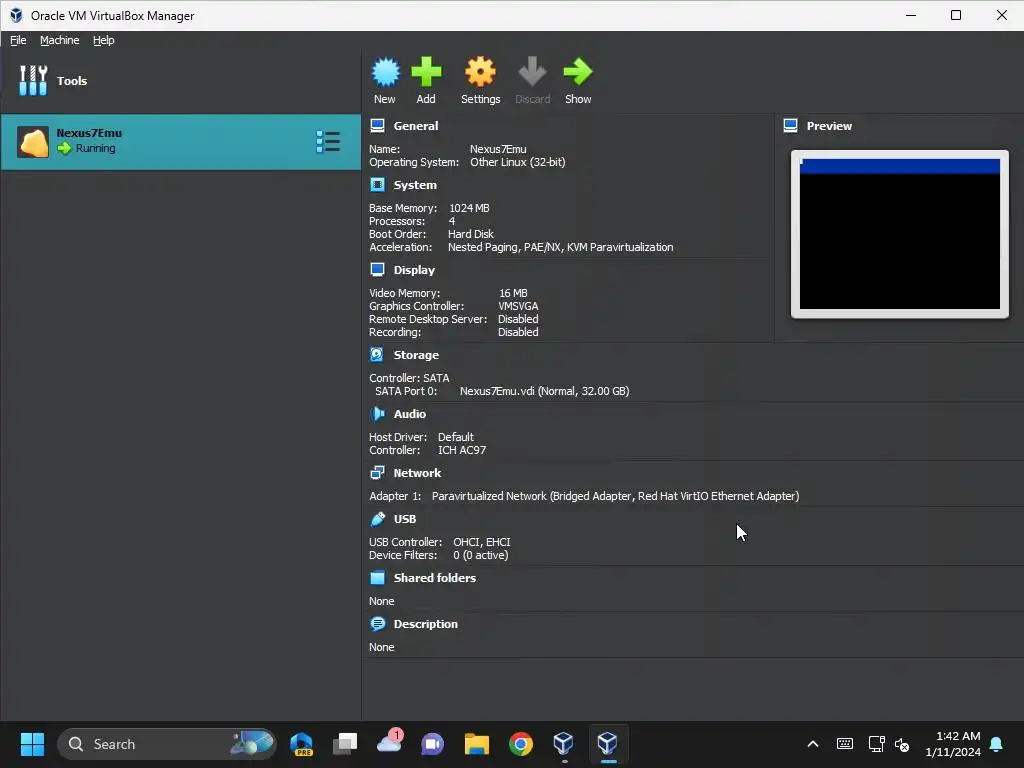Open the File menu

(18, 40)
